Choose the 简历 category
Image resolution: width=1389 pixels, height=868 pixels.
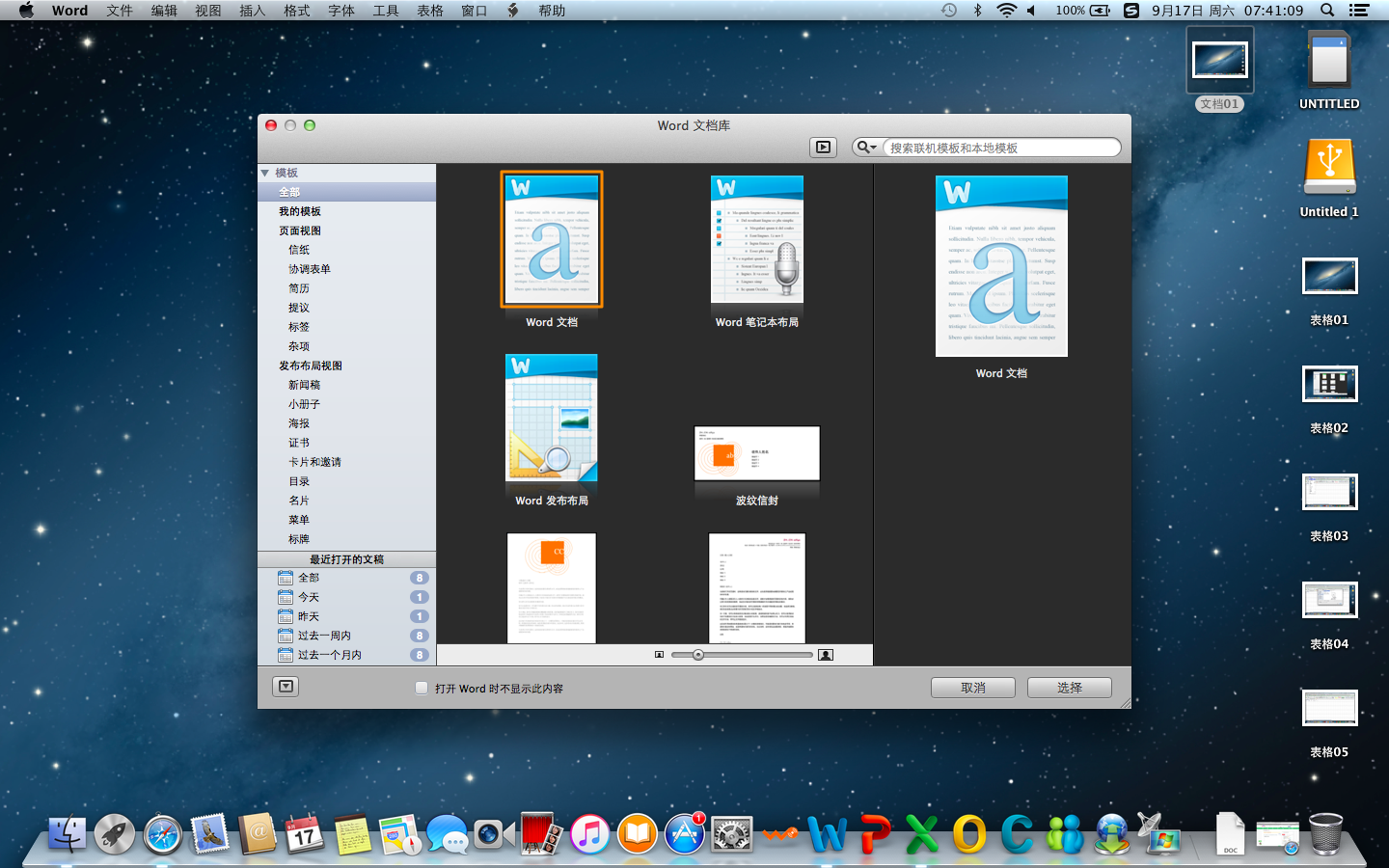tap(299, 288)
